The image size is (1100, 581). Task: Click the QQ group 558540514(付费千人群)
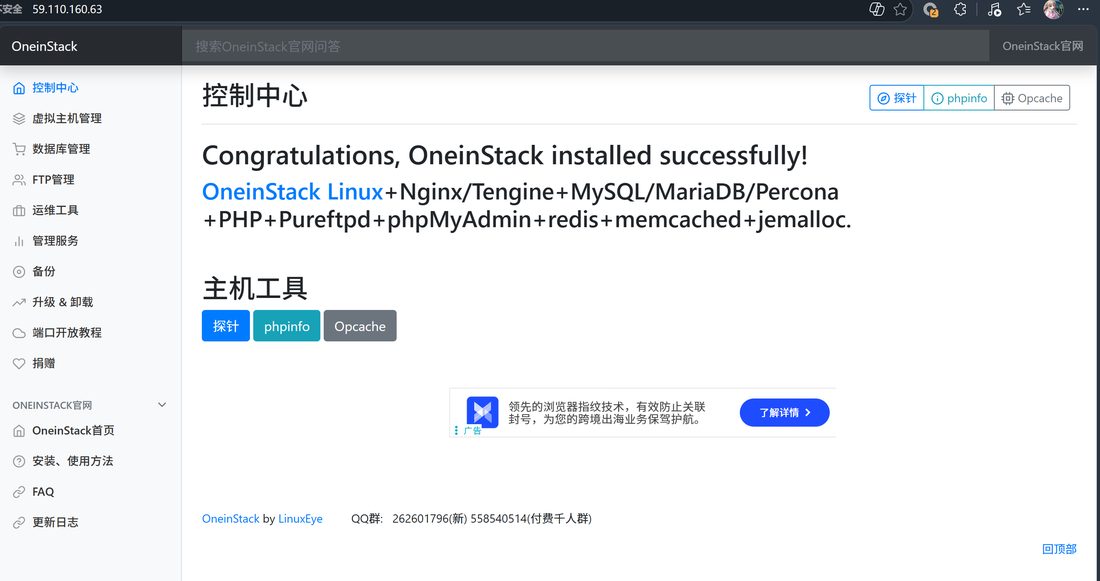(531, 519)
